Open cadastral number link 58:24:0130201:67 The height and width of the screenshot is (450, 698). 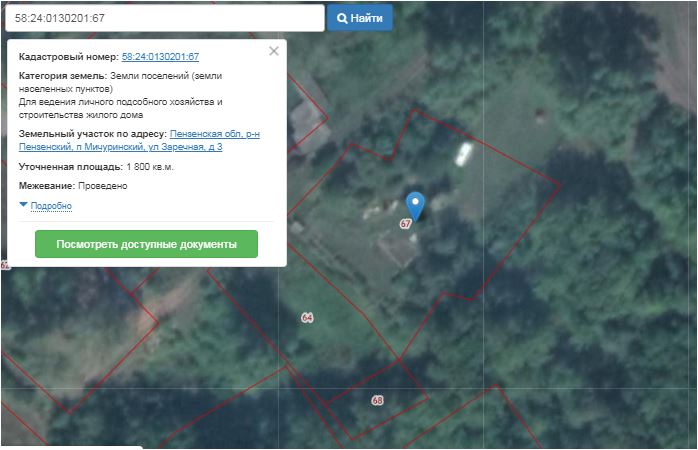tap(160, 57)
